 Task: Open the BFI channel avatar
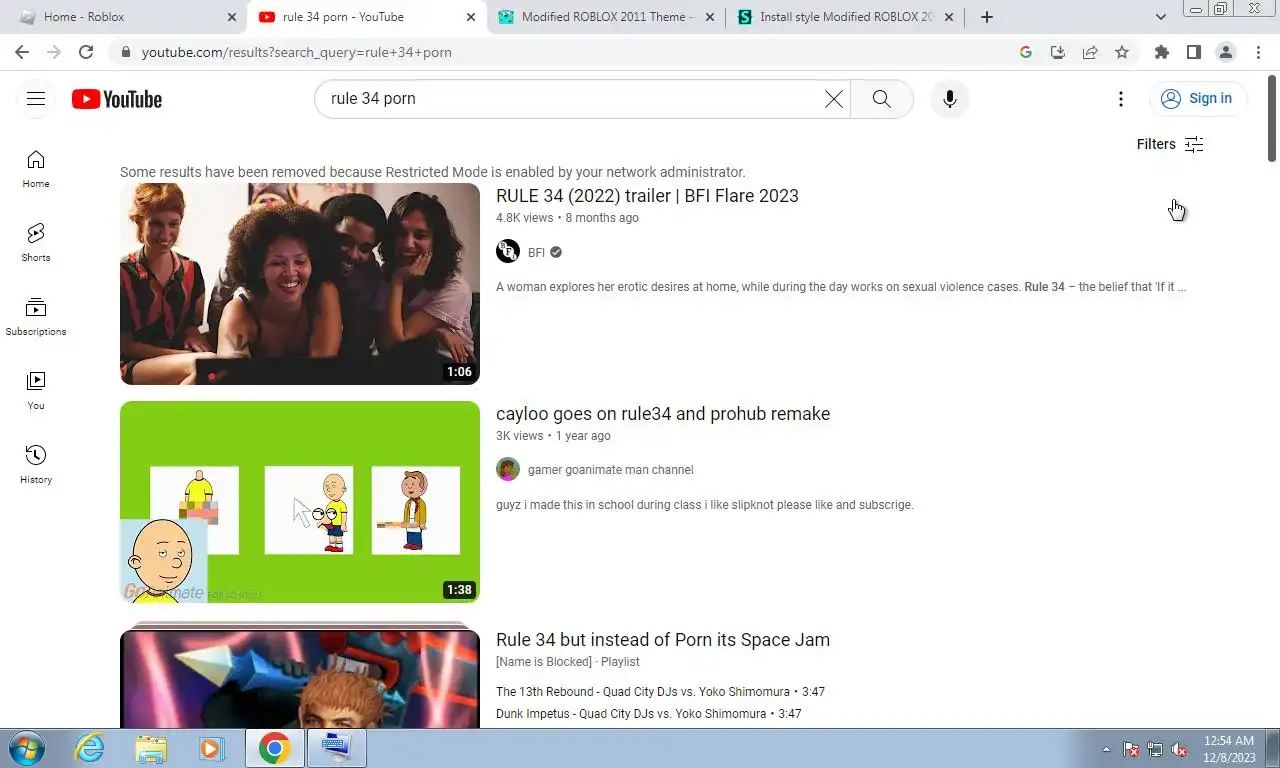click(508, 252)
